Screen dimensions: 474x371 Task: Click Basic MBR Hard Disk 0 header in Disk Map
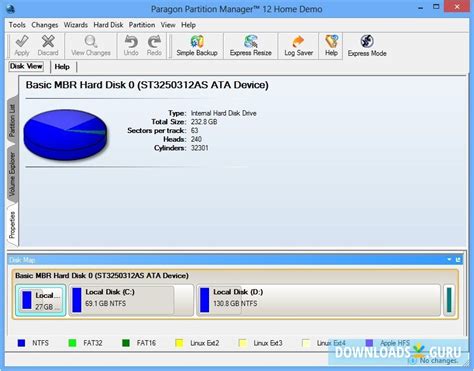click(x=102, y=276)
